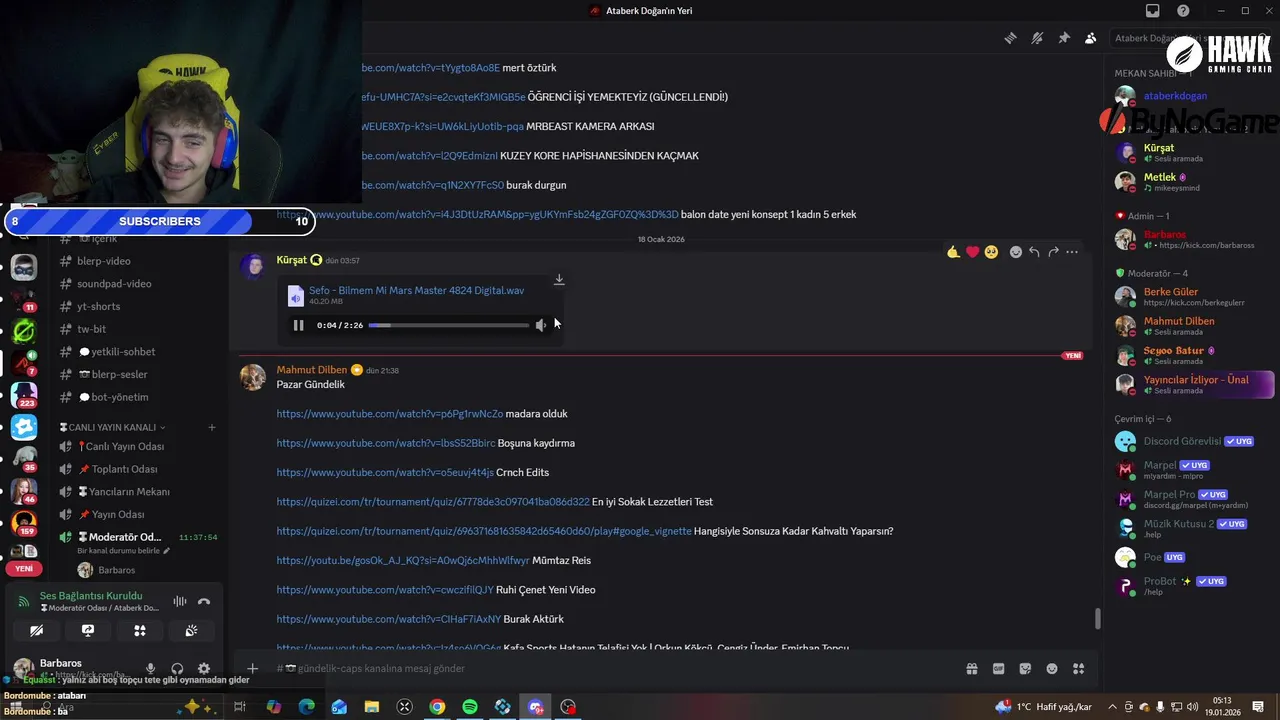
Task: Open the Crnch Edits YouTube link
Action: click(385, 472)
